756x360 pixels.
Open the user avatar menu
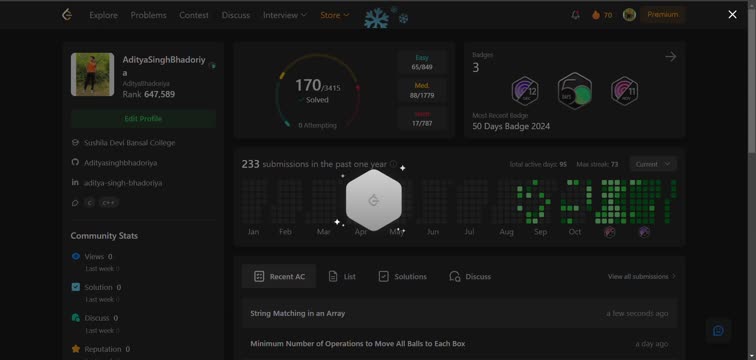(629, 15)
